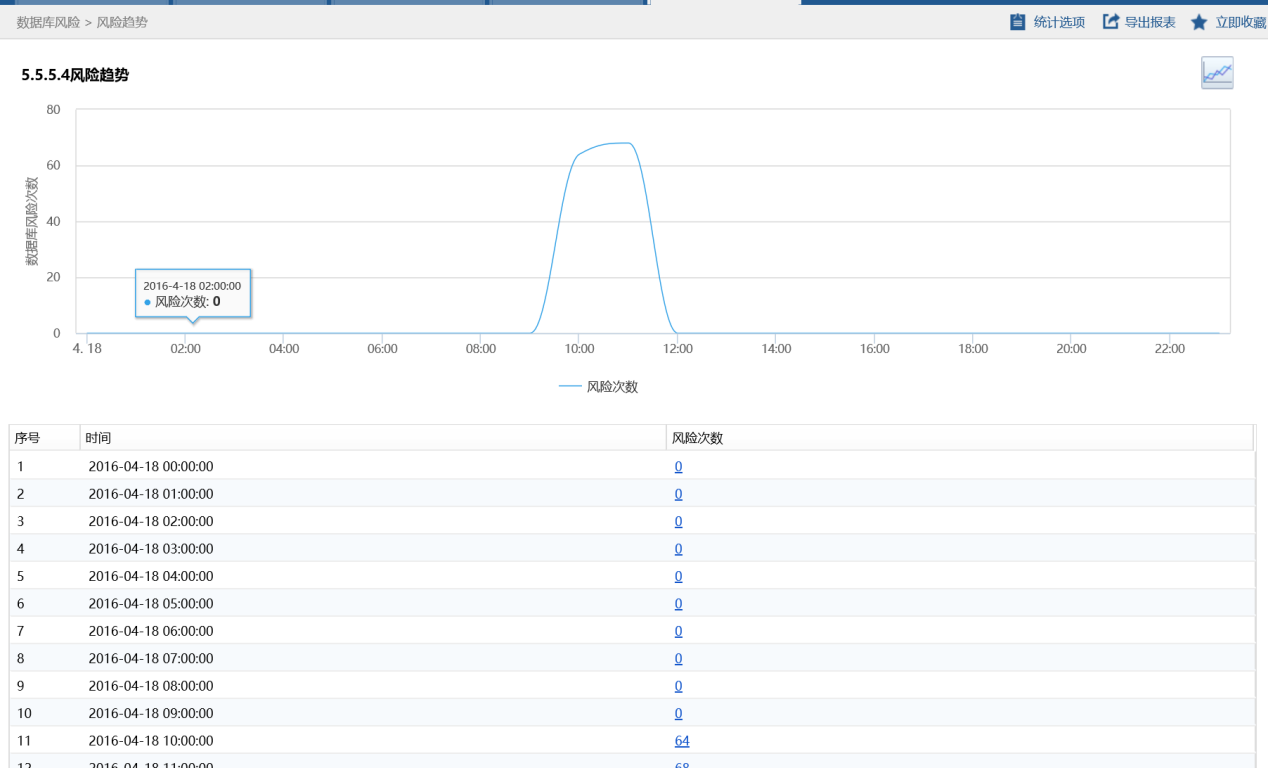The image size is (1268, 768).
Task: Open risk count link for 09:00:00 row
Action: [x=678, y=713]
